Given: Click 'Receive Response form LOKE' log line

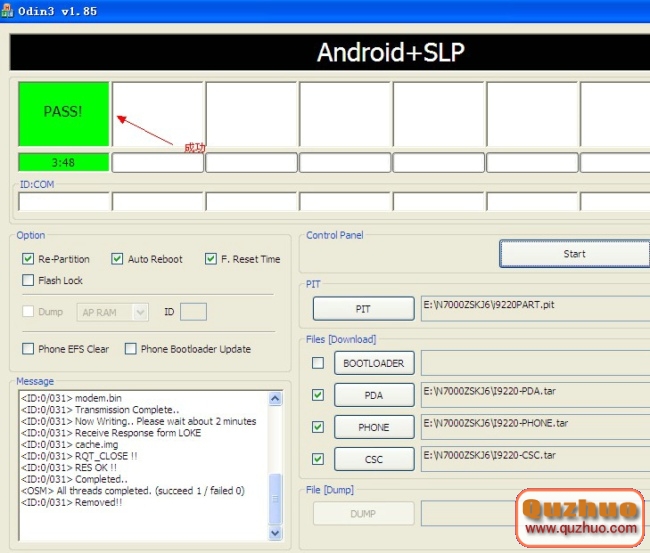Looking at the screenshot, I should [111, 433].
